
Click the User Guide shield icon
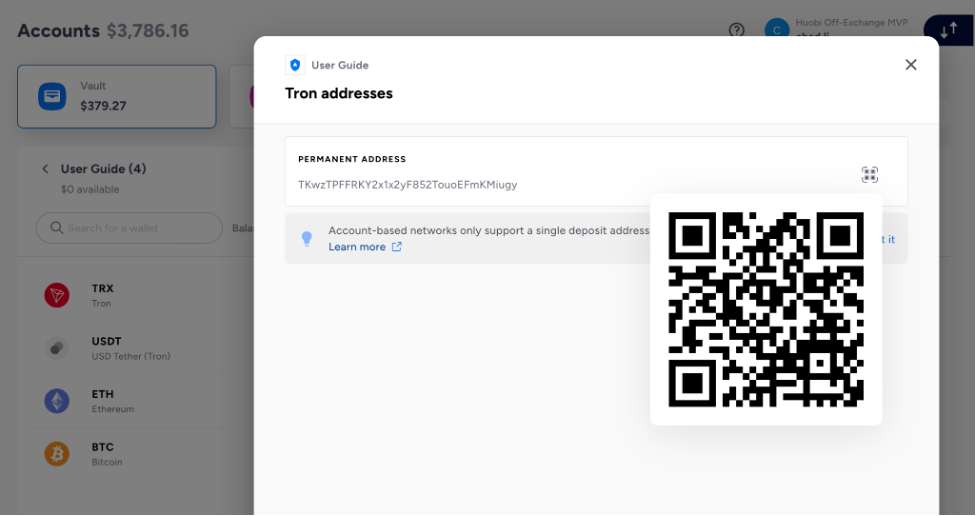[x=295, y=65]
